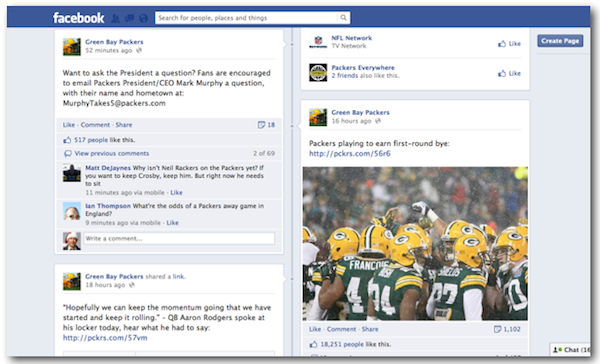Open Green Bay Packers name on shared link post
Image resolution: width=600 pixels, height=364 pixels.
tap(114, 276)
